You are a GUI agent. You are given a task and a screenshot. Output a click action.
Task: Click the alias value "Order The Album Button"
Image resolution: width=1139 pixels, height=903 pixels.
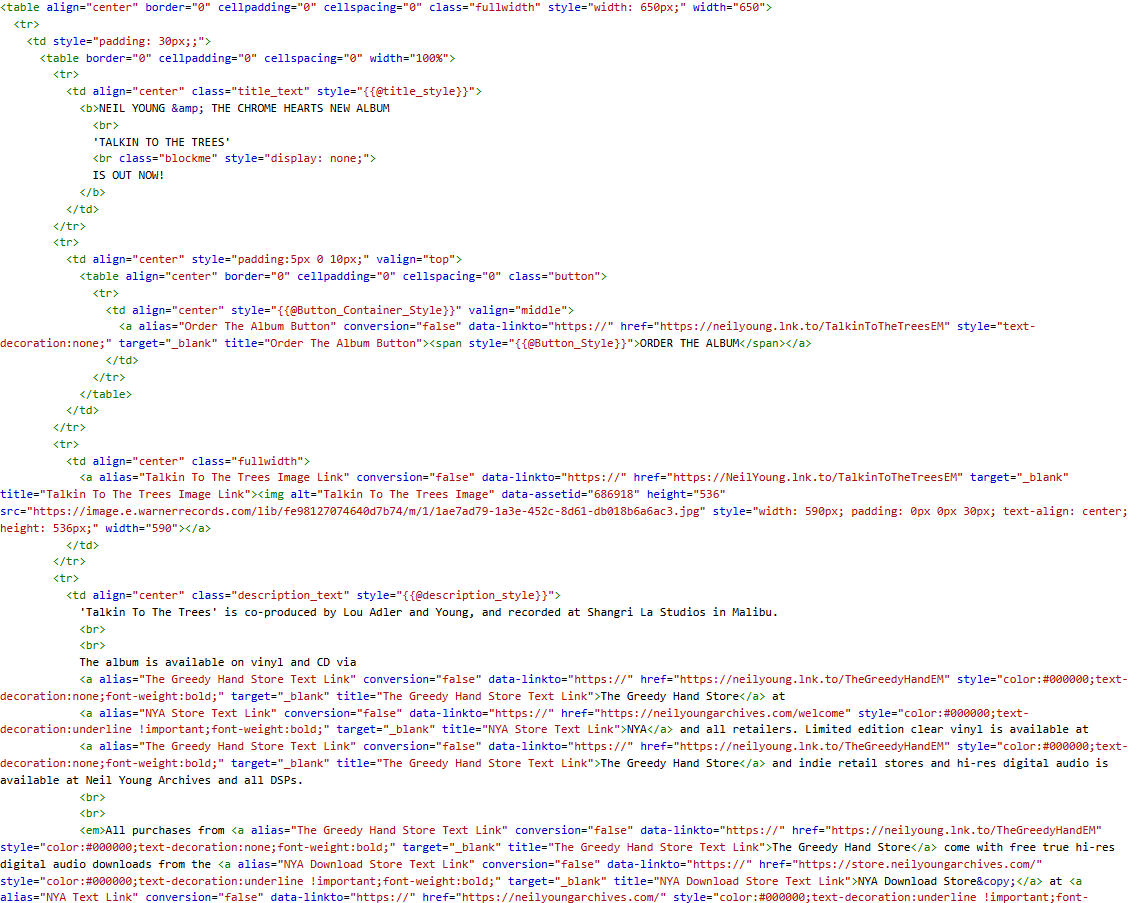[257, 326]
